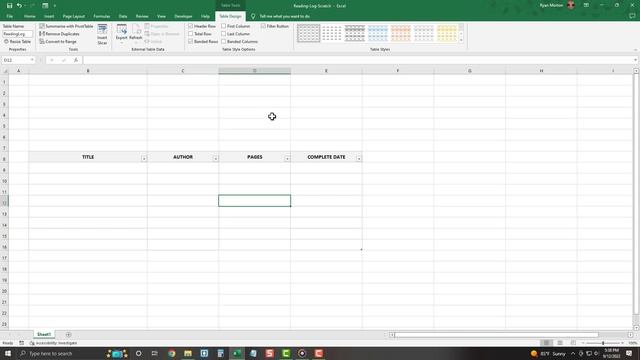Switch to the Formulas tab
Viewport: 640px width, 360px height.
click(x=102, y=16)
